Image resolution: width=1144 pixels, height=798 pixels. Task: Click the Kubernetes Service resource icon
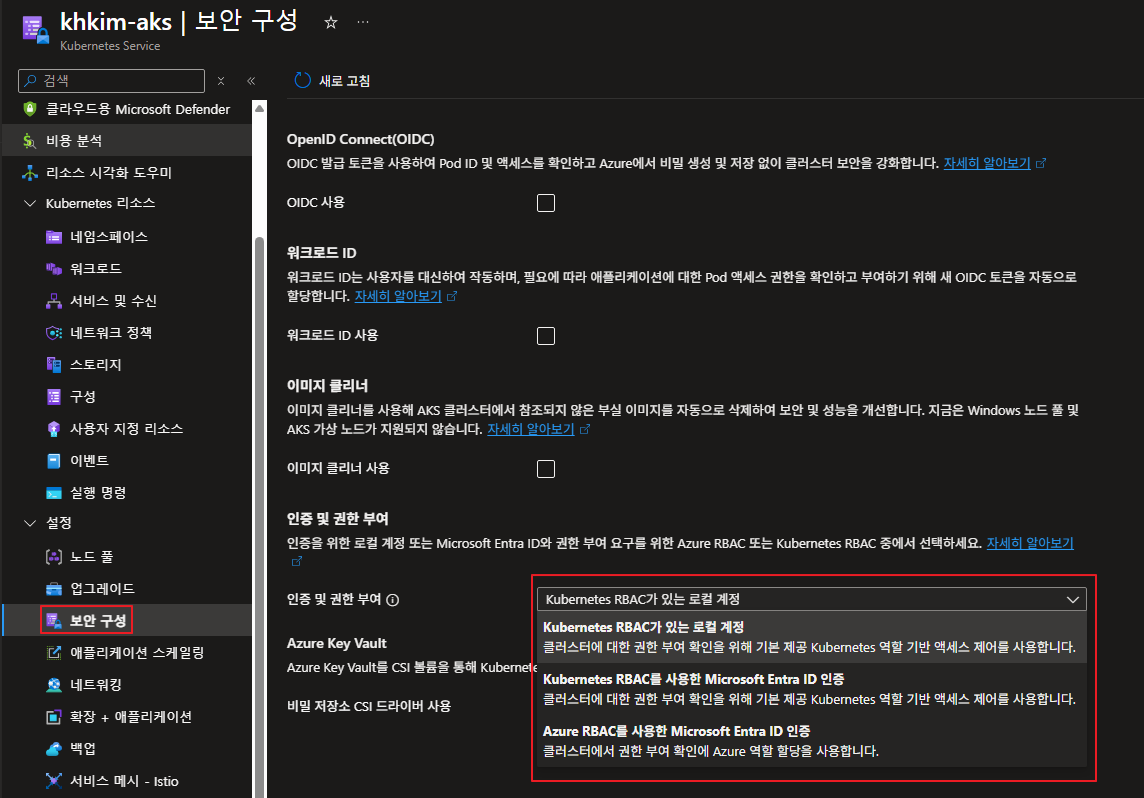tap(35, 30)
